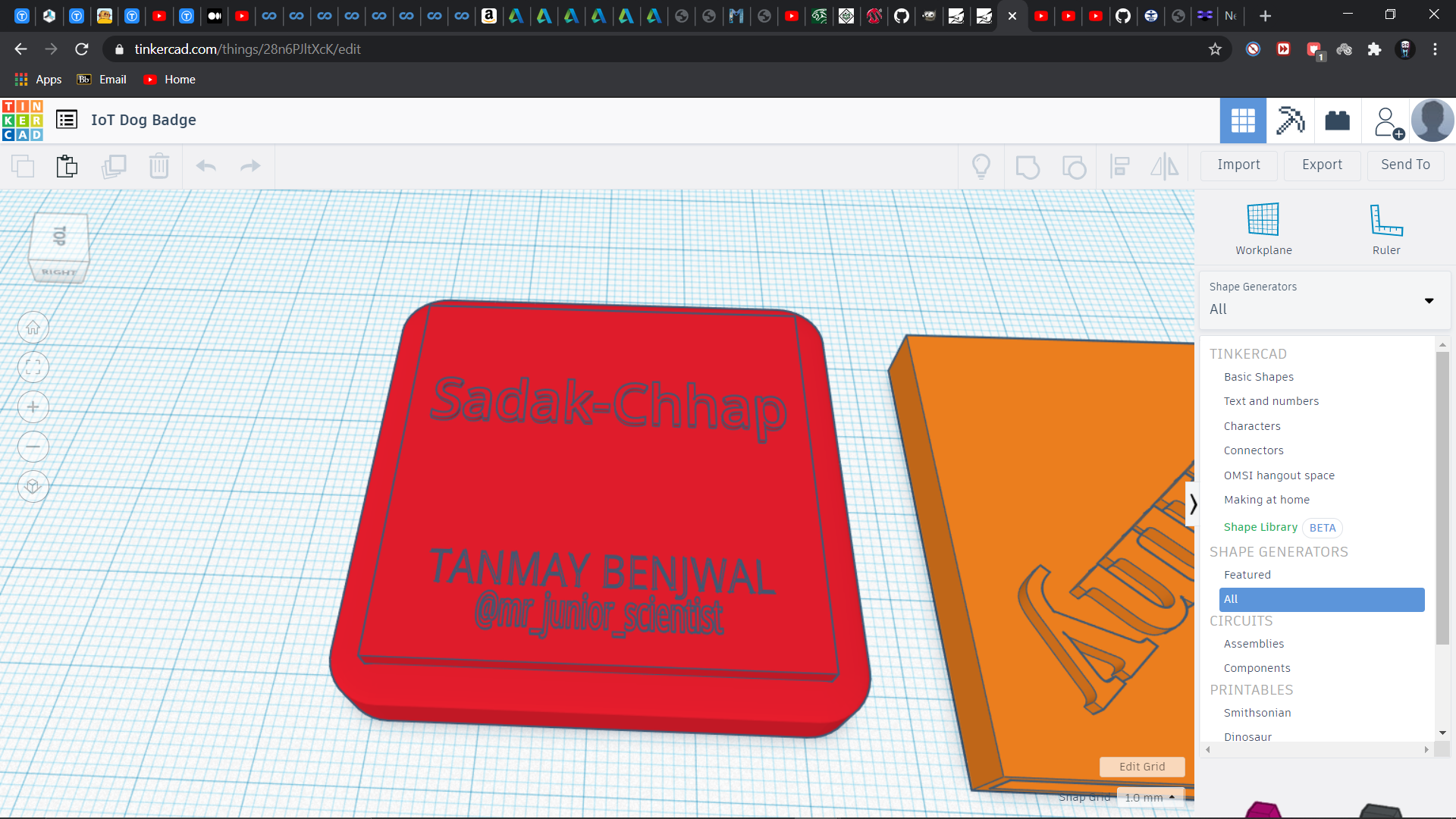Click the top face of view cube
This screenshot has height=819, width=1456.
pos(59,236)
